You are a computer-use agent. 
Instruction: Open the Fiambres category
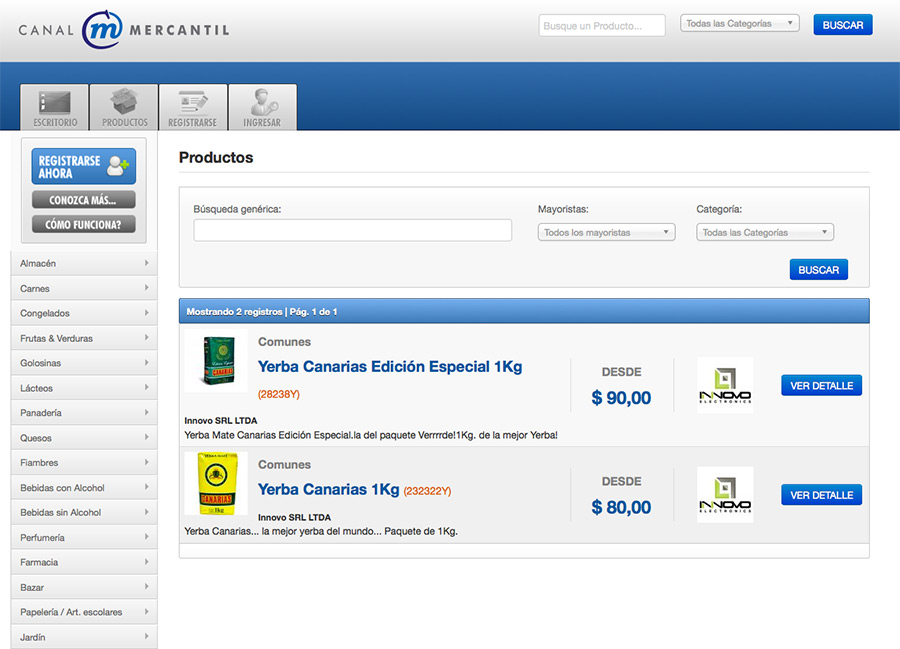coord(84,463)
